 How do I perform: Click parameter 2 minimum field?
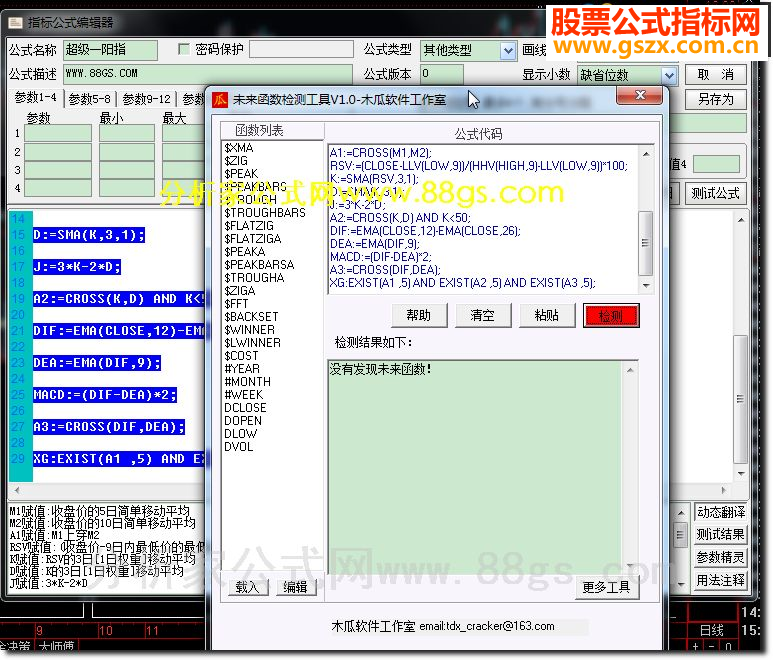(x=127, y=152)
